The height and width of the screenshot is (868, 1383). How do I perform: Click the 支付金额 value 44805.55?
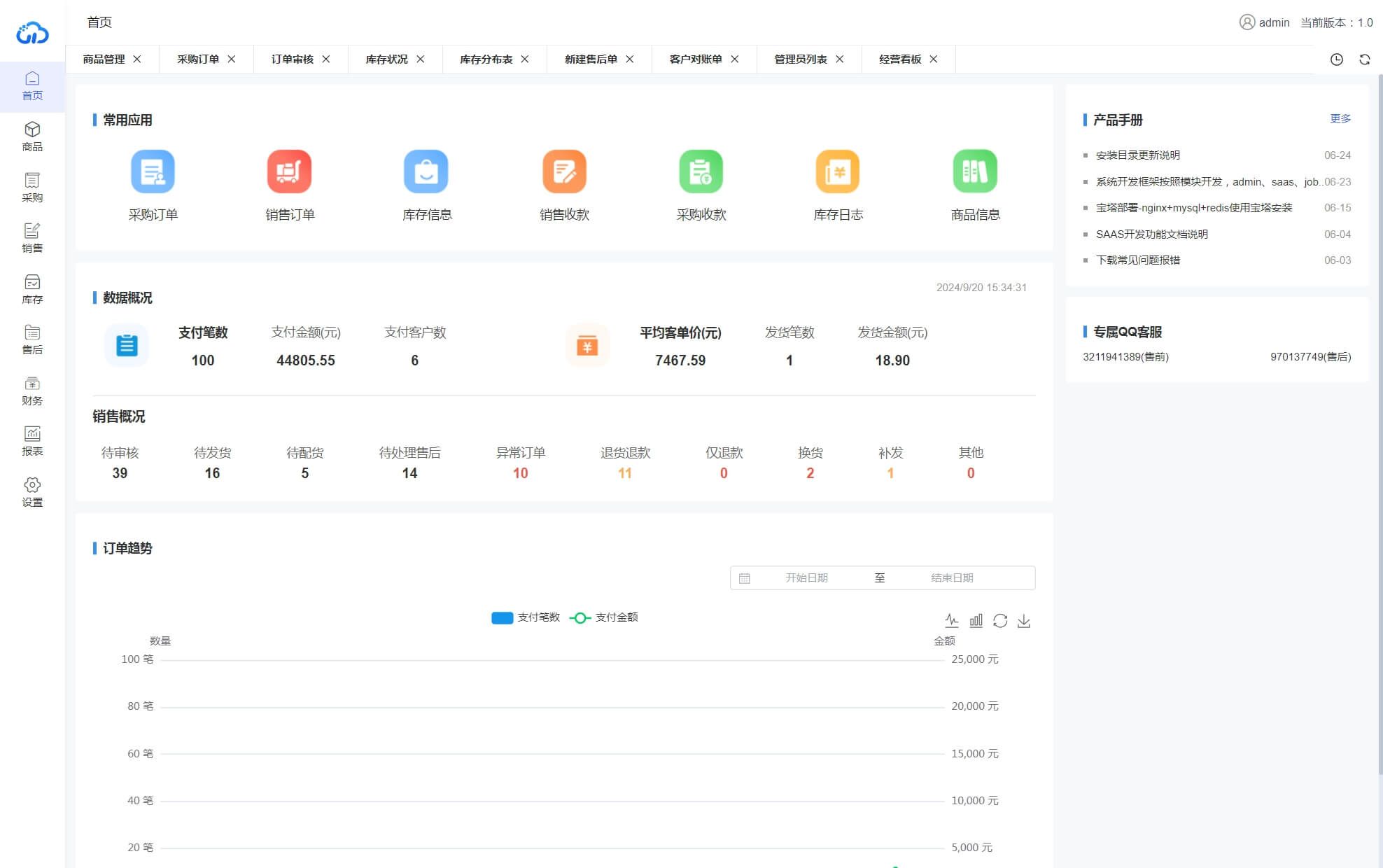(x=306, y=360)
